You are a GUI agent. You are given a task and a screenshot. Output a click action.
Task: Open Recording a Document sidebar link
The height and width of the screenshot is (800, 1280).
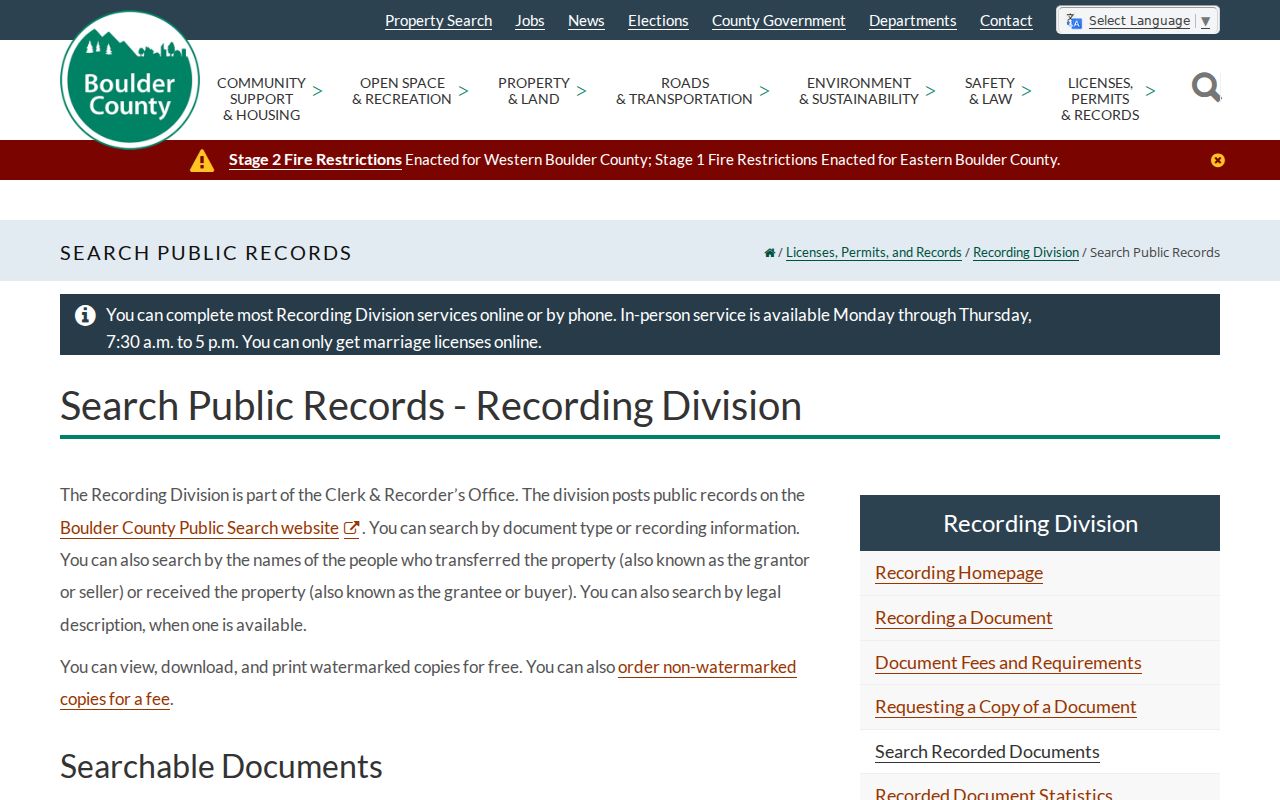click(x=964, y=618)
